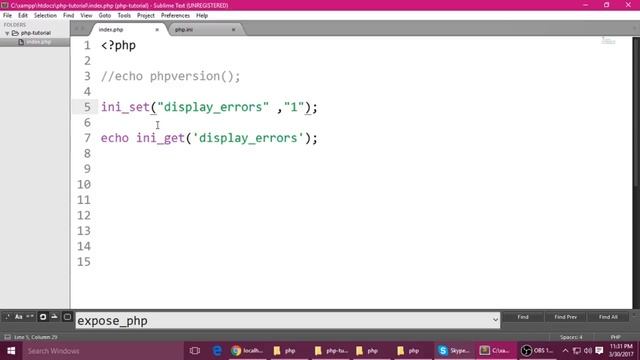Screen dimensions: 640x360
Task: Click the Find Prev button
Action: 565,317
